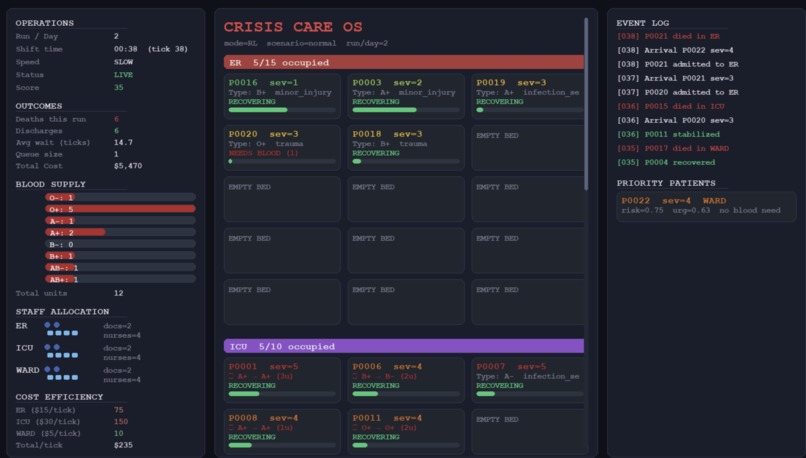Click the ER docs=2 staff label

[x=117, y=326]
